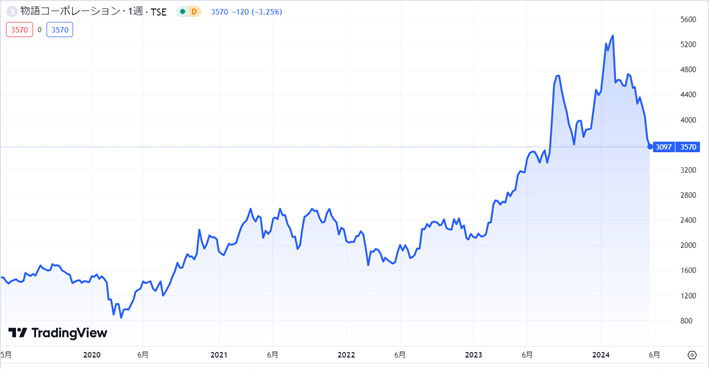
Task: Click the 1200 price axis label
Action: (x=688, y=296)
